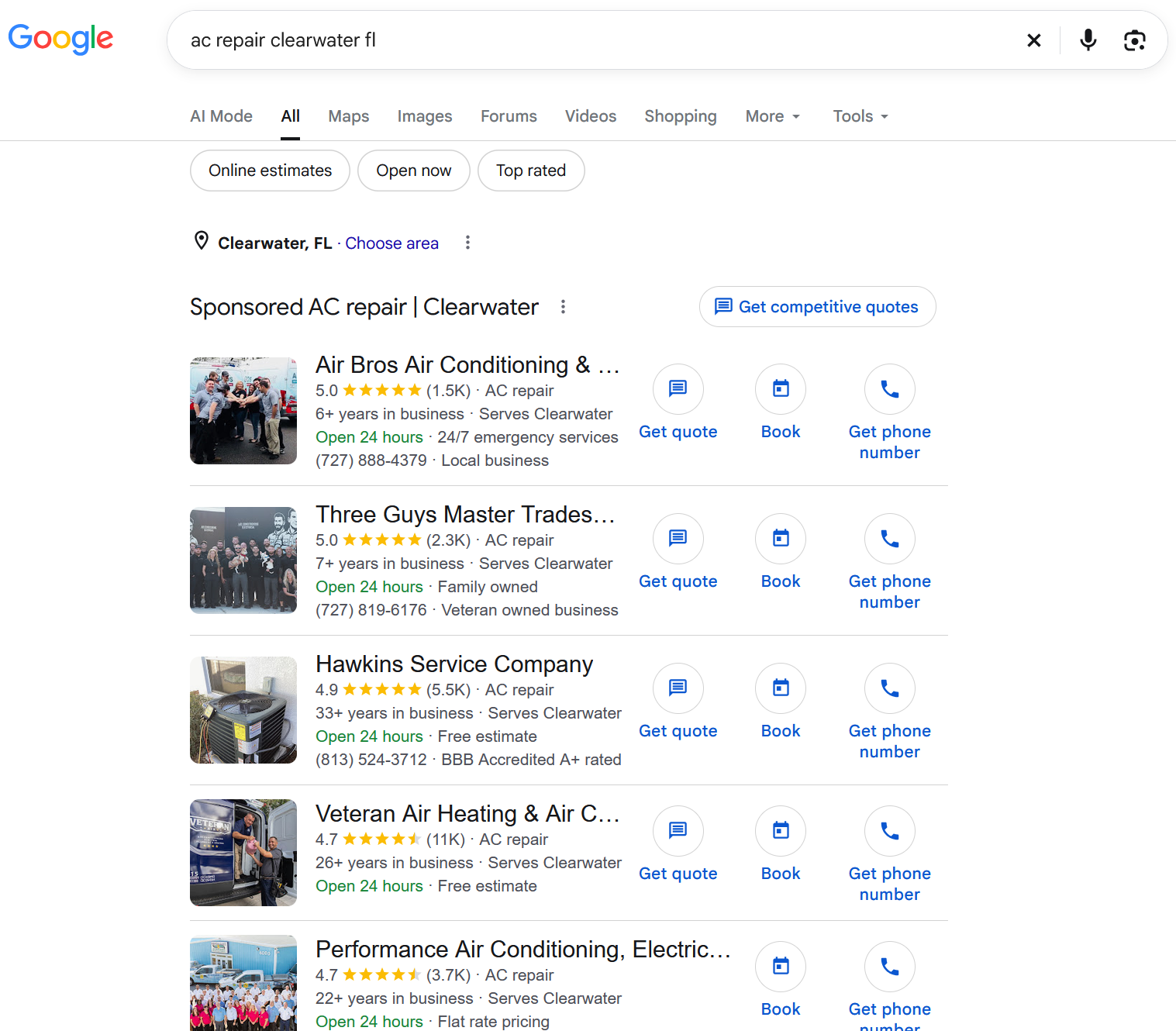Open the Videos tab
The image size is (1176, 1031).
coord(590,116)
